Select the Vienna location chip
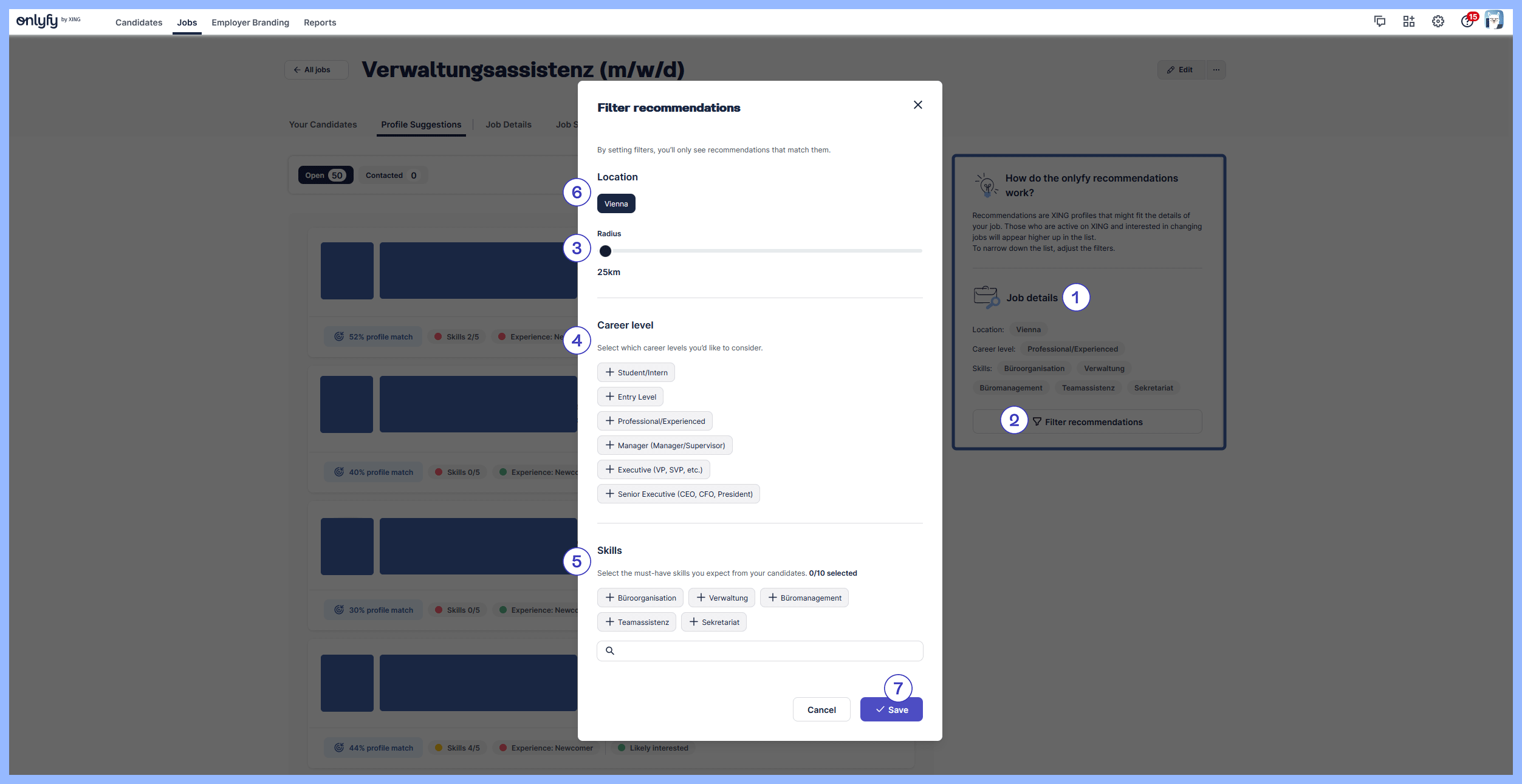1522x784 pixels. [615, 203]
